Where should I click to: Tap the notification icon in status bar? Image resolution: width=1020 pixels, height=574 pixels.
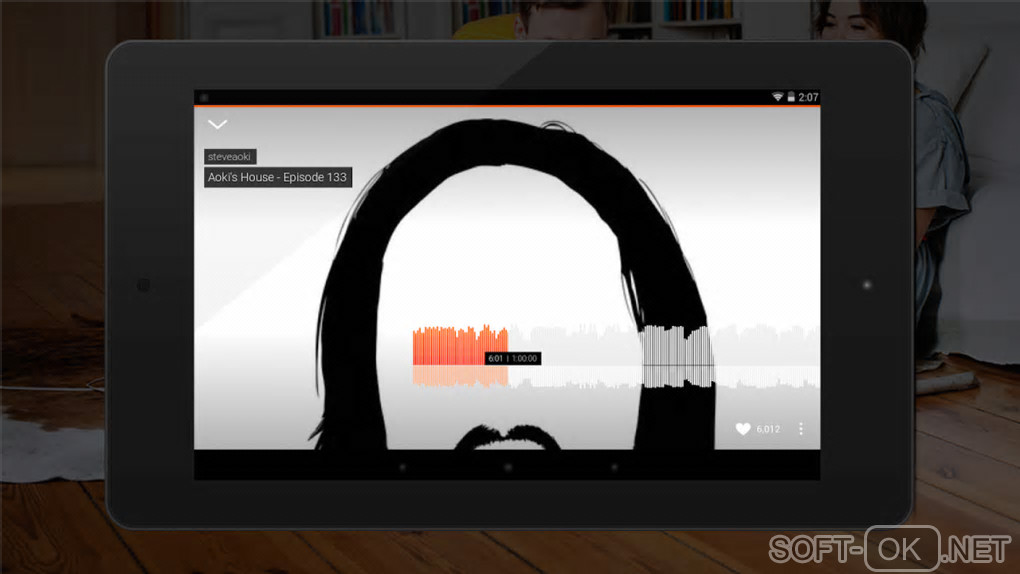click(204, 98)
